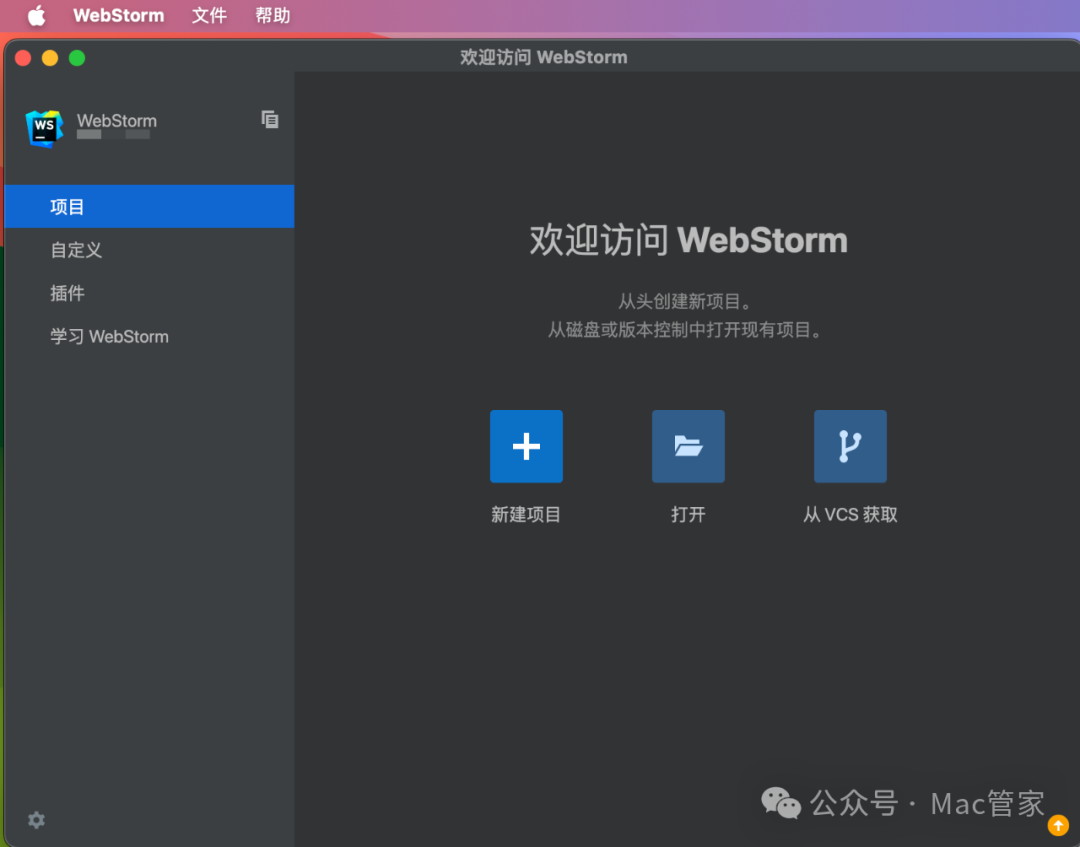Open the WebStorm menu in menu bar
The width and height of the screenshot is (1080, 847).
[118, 15]
